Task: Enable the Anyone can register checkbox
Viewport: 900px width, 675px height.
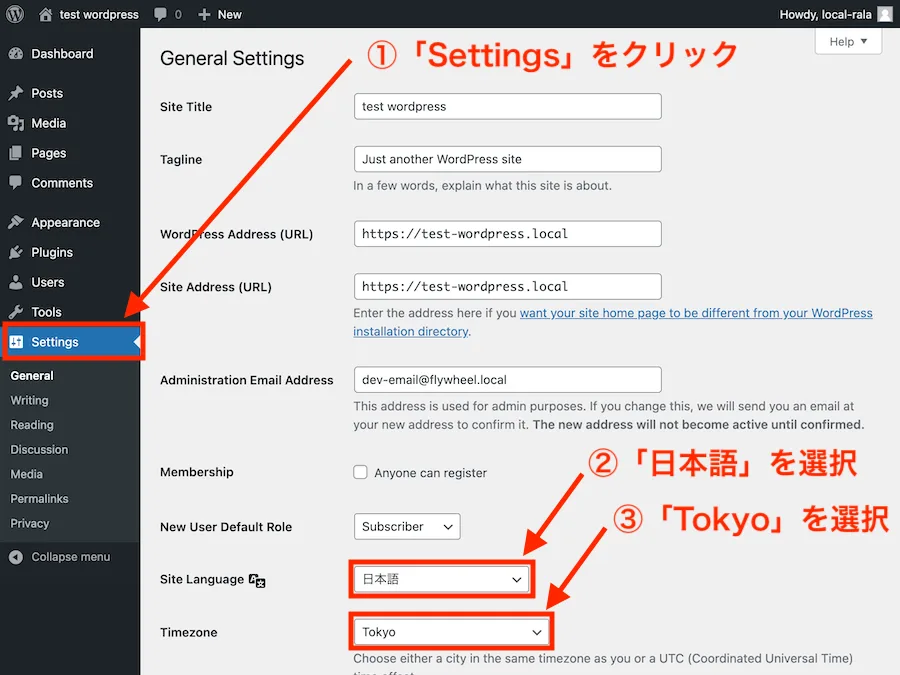Action: click(x=360, y=472)
